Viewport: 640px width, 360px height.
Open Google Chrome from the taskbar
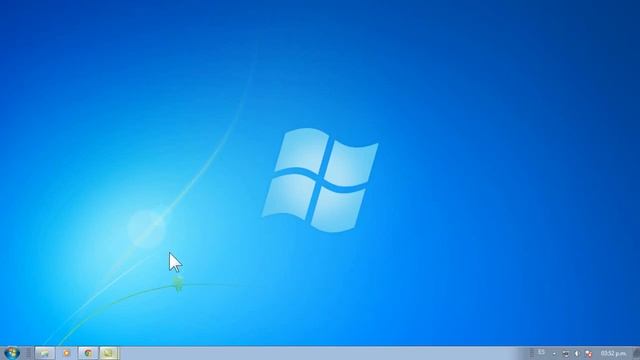(88, 353)
